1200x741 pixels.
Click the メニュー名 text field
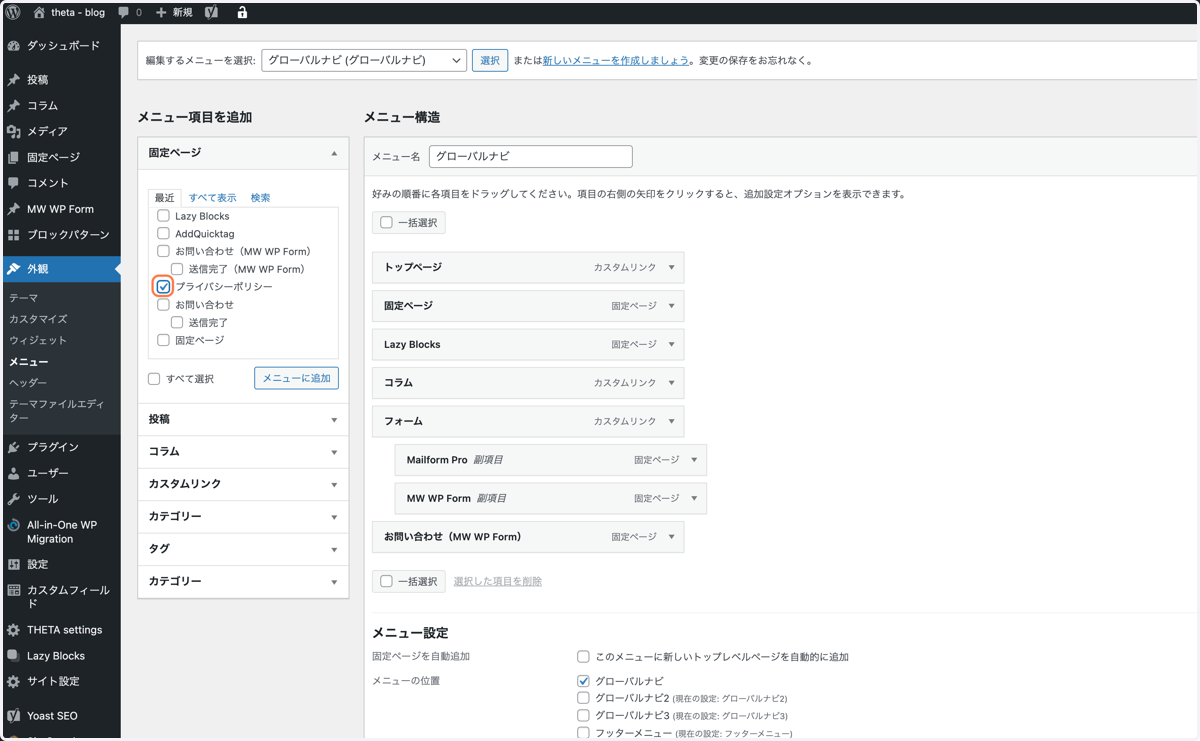(x=531, y=157)
